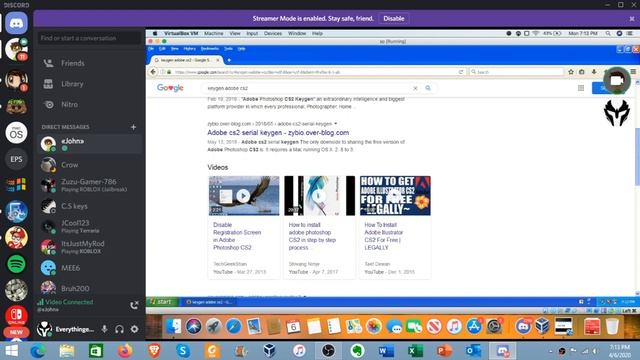Create a new direct message with plus icon
Viewport: 640px width, 360px height.
pyautogui.click(x=133, y=127)
